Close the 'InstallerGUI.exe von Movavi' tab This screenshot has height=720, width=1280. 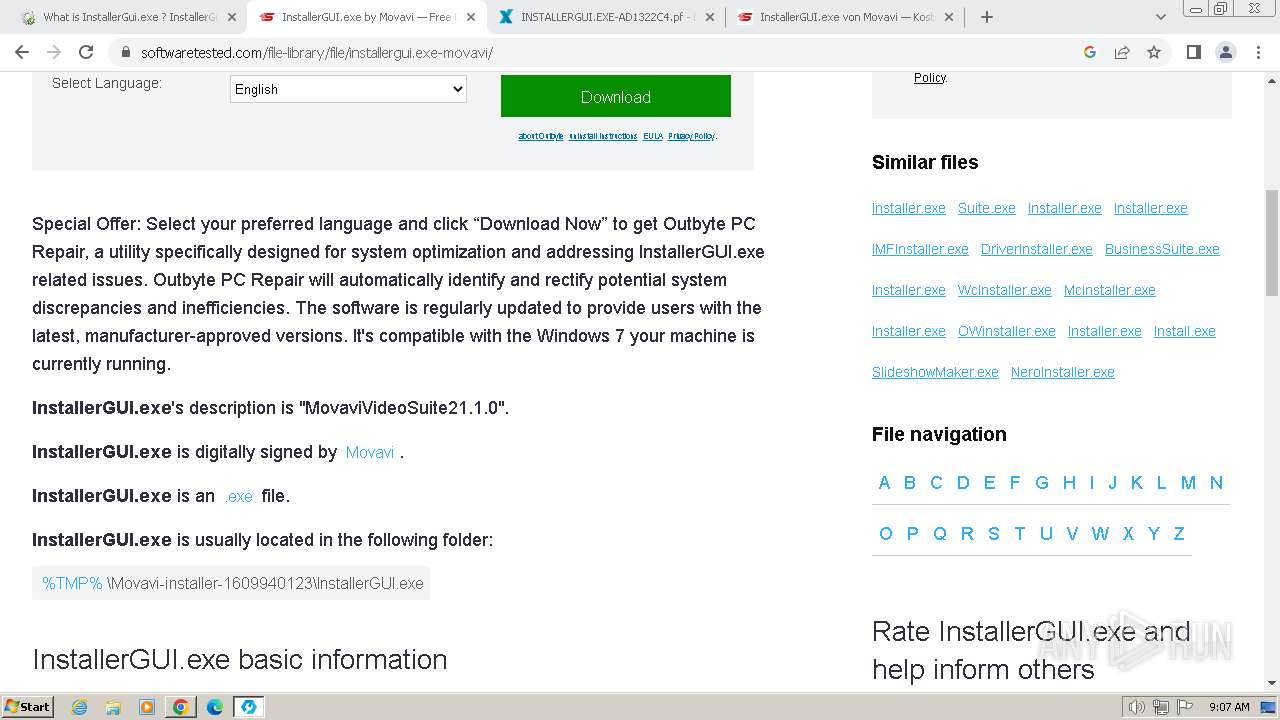[x=949, y=17]
